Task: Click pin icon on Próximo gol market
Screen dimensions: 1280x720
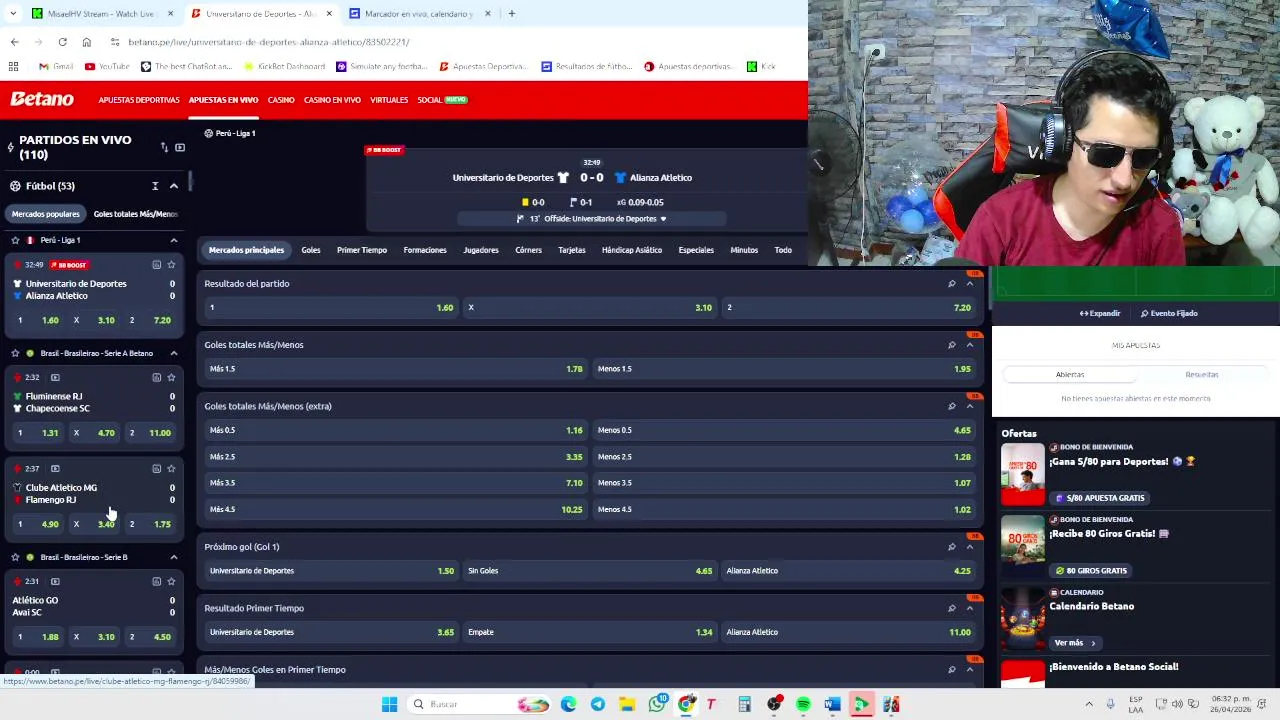Action: coord(951,547)
